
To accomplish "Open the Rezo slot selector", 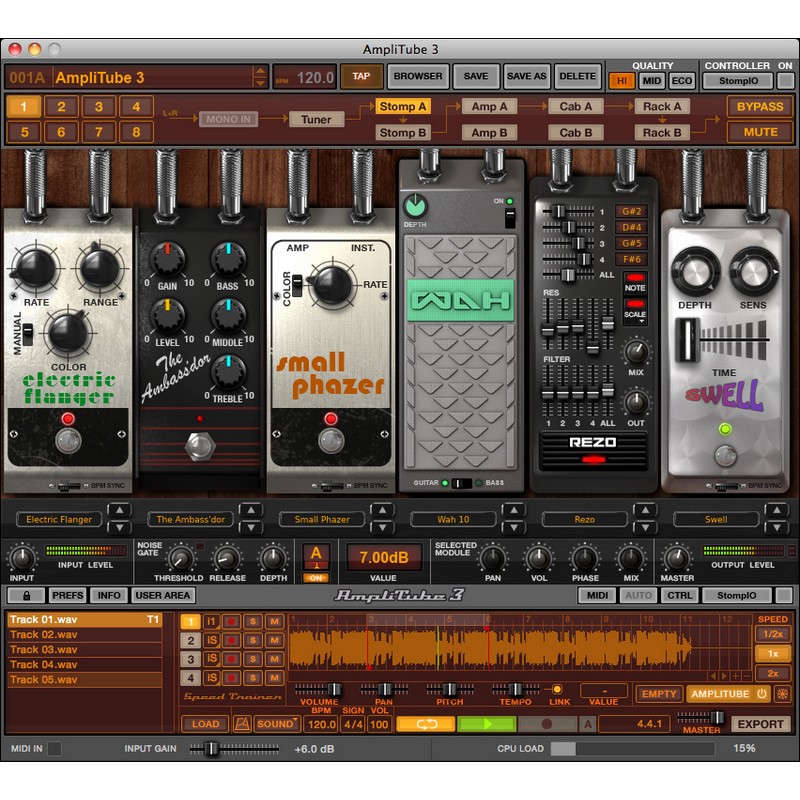I will point(585,519).
